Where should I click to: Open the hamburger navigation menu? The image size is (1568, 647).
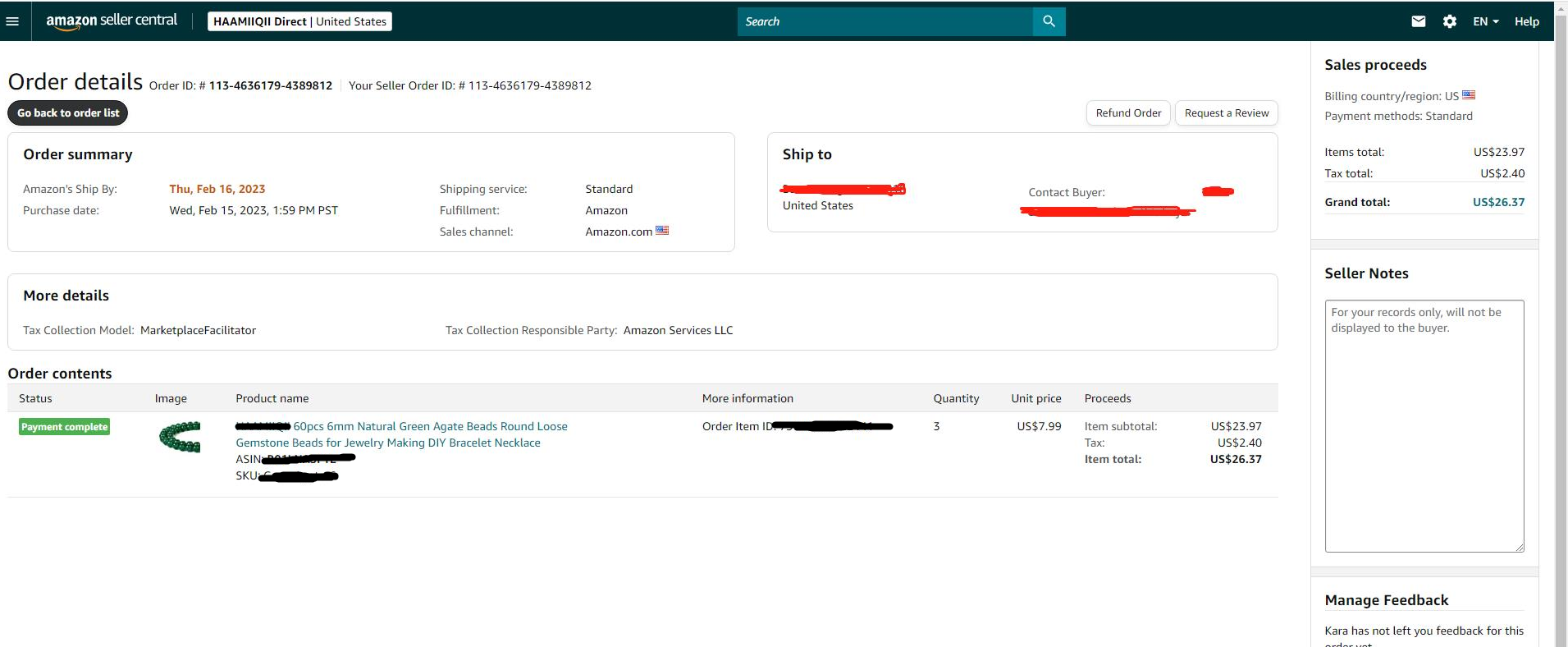(x=12, y=21)
